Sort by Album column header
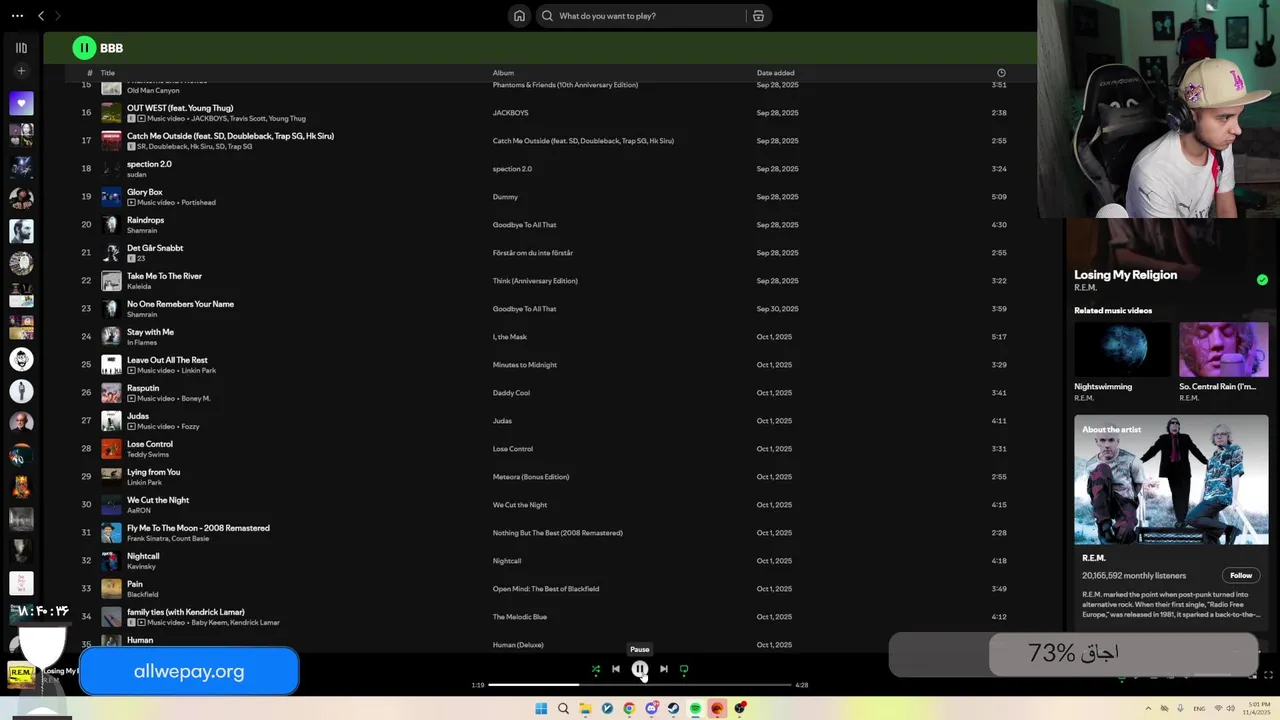The width and height of the screenshot is (1280, 720). (x=503, y=73)
